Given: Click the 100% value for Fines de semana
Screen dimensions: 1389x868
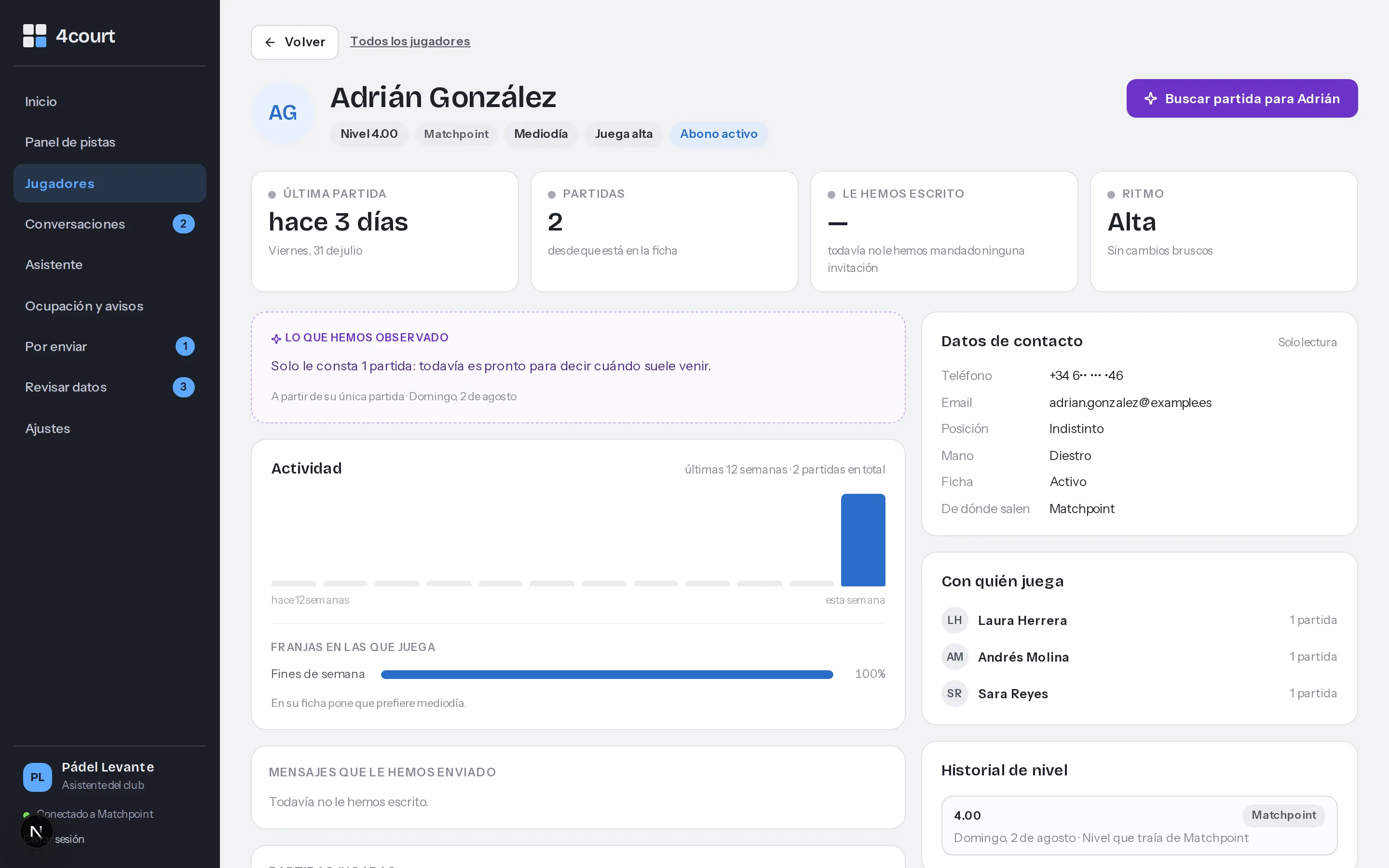Looking at the screenshot, I should 870,674.
